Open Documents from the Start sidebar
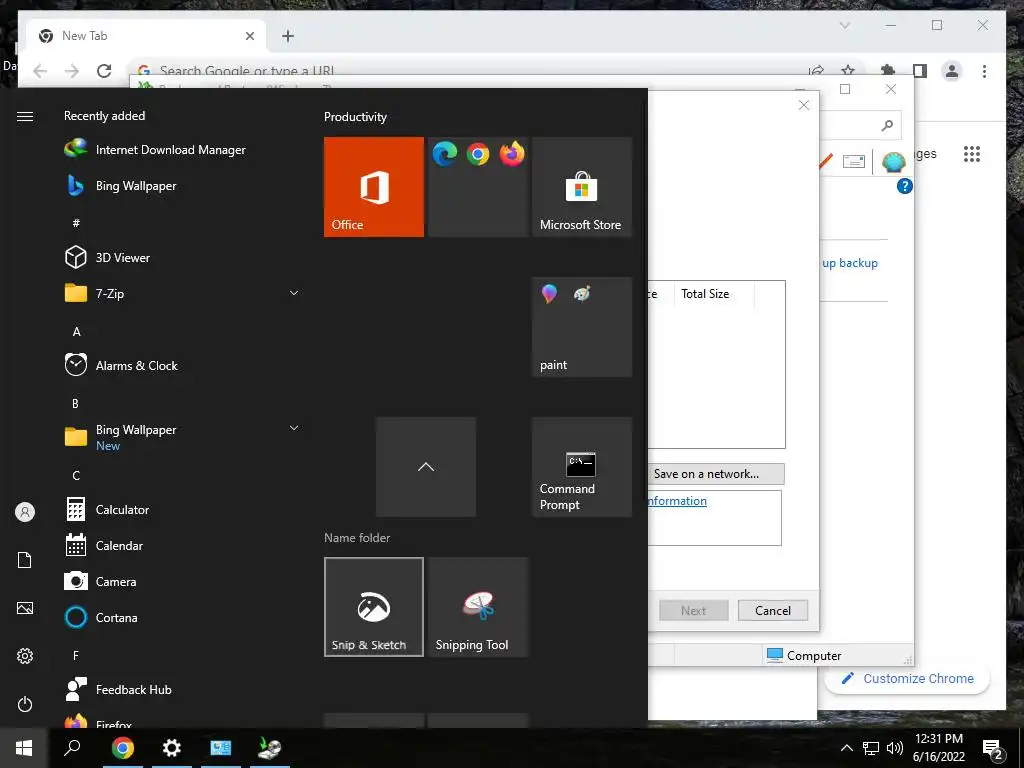The height and width of the screenshot is (768, 1024). coord(25,560)
